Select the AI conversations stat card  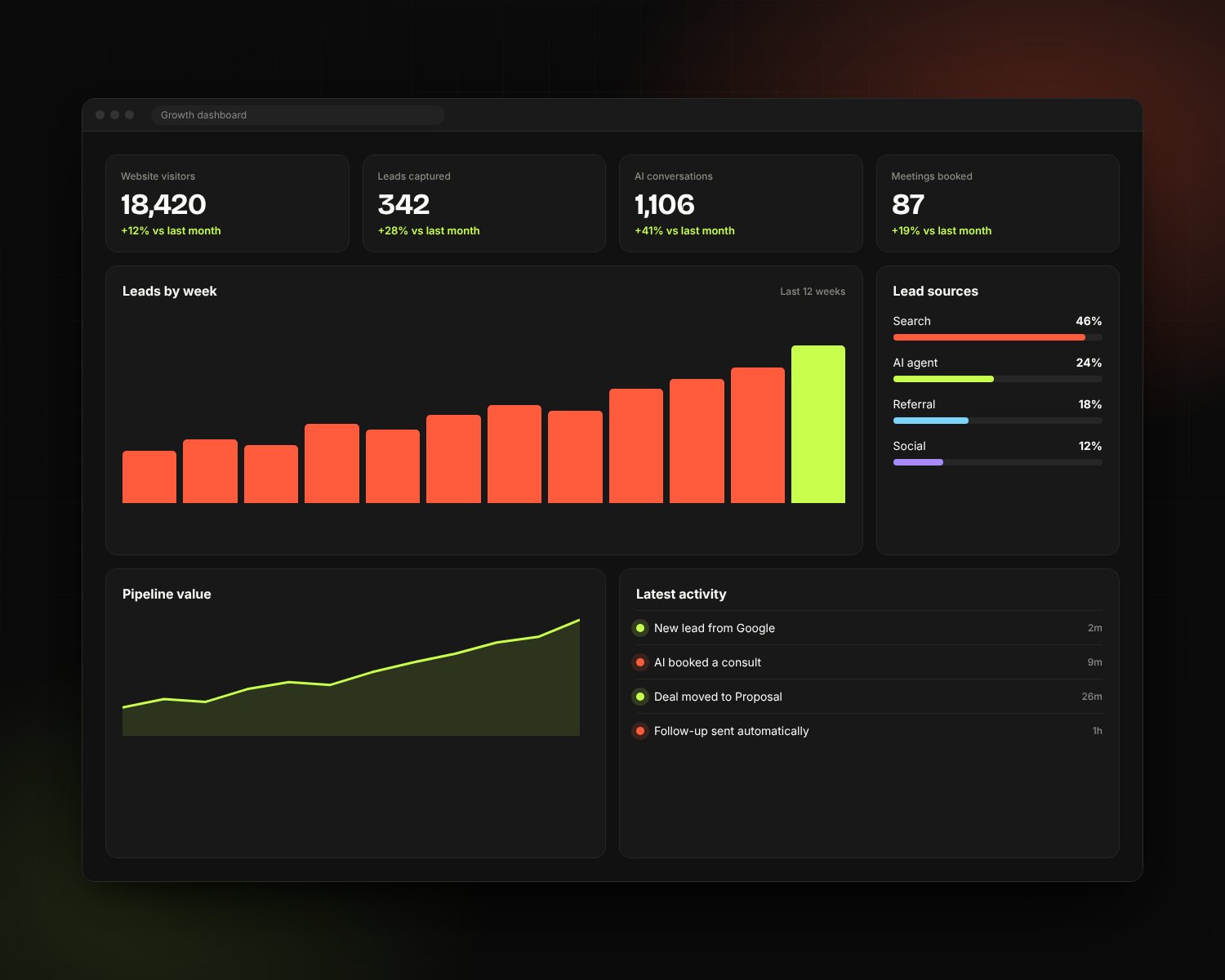point(741,203)
